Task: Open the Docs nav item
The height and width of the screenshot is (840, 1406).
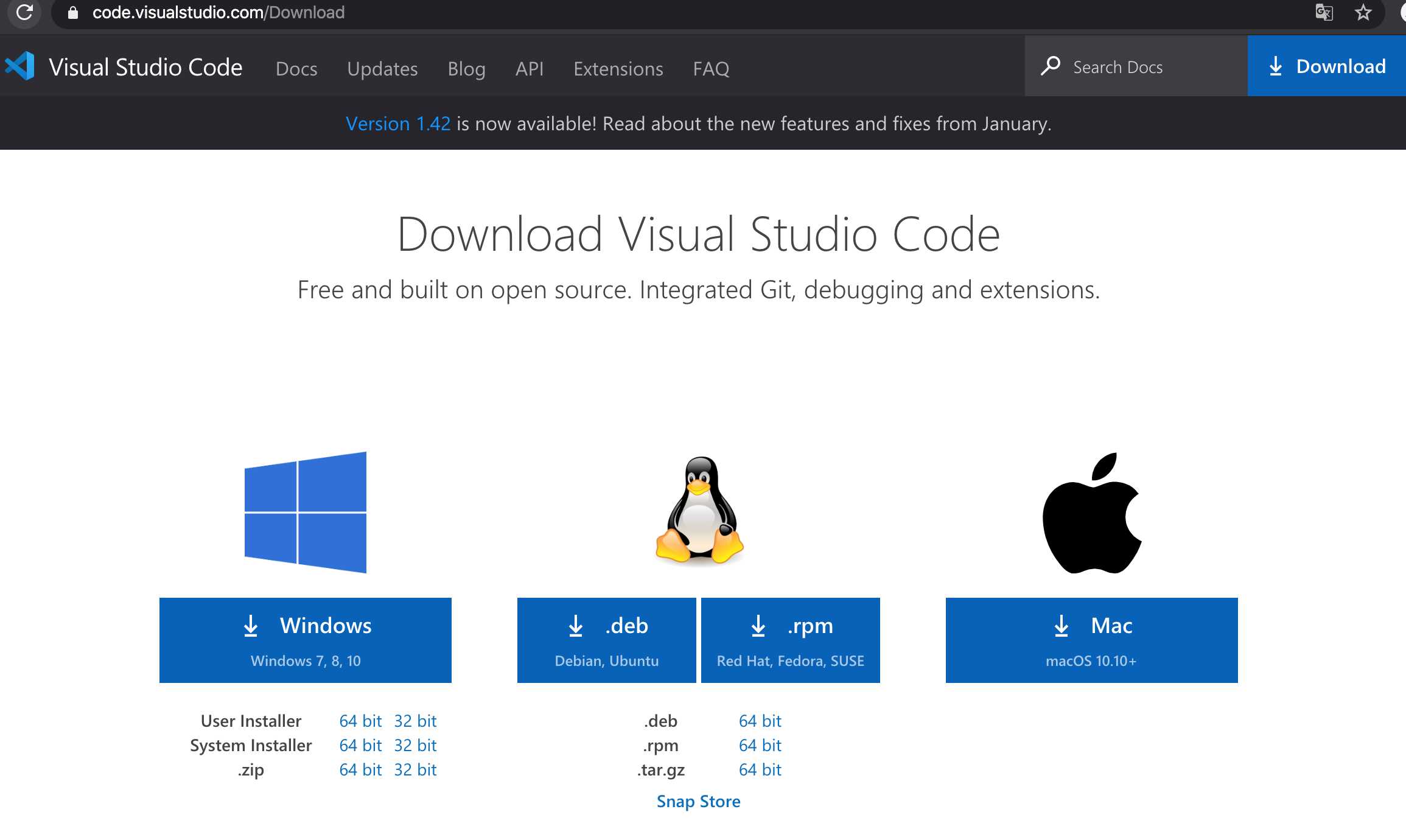Action: coord(296,69)
